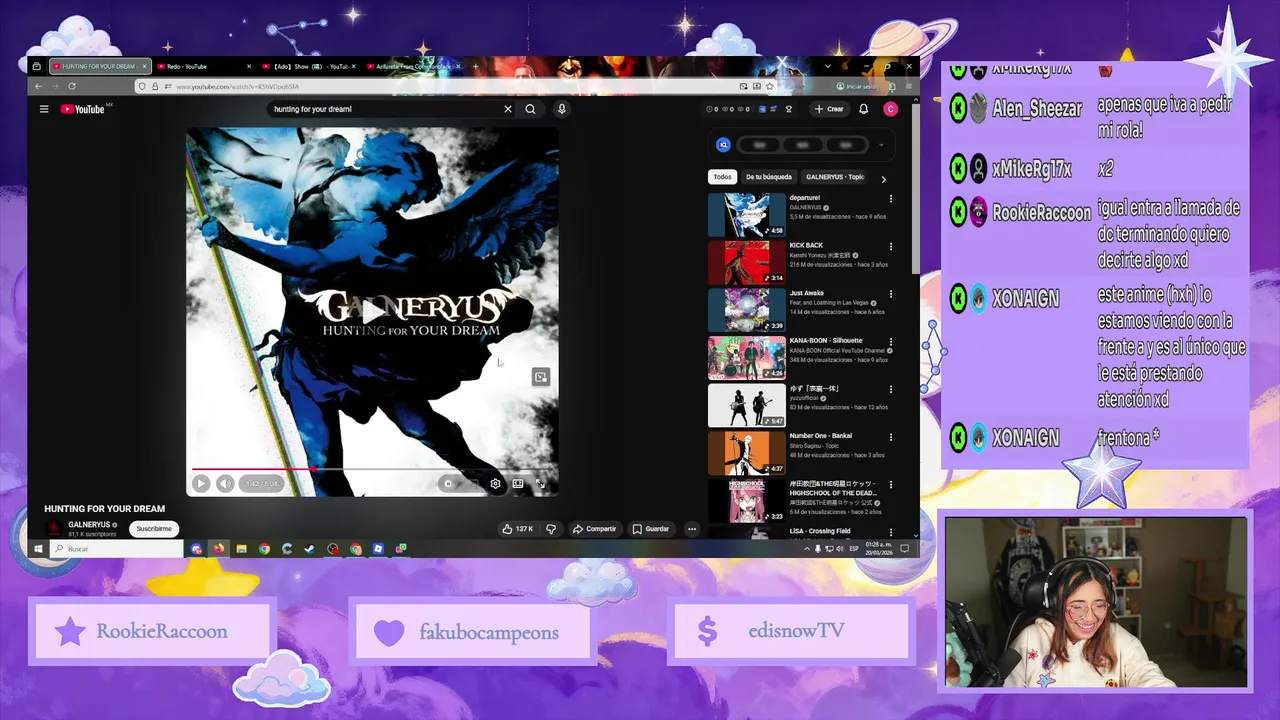Share the video via Compartir

coord(594,529)
